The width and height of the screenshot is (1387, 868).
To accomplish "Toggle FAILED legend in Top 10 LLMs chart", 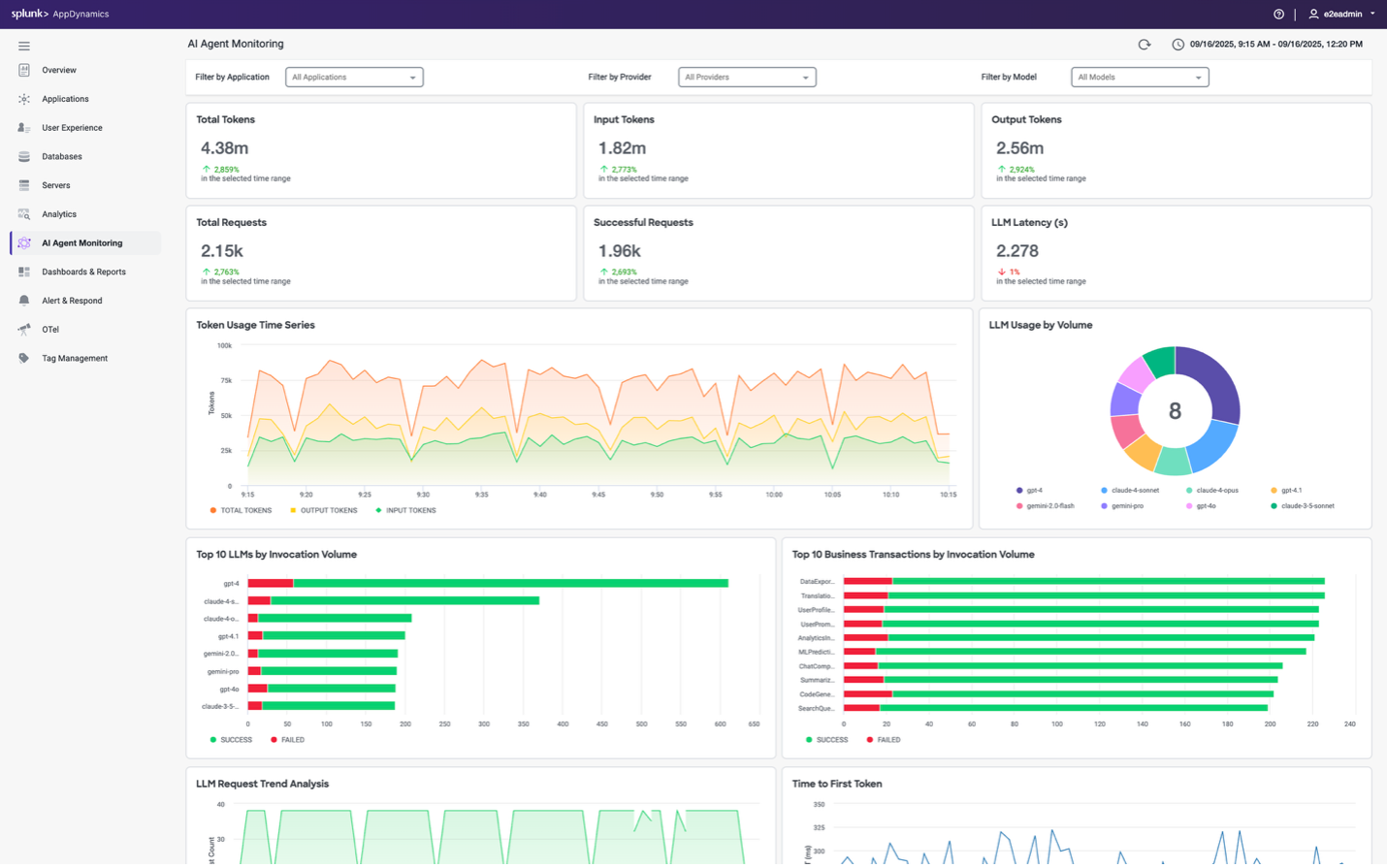I will (287, 740).
